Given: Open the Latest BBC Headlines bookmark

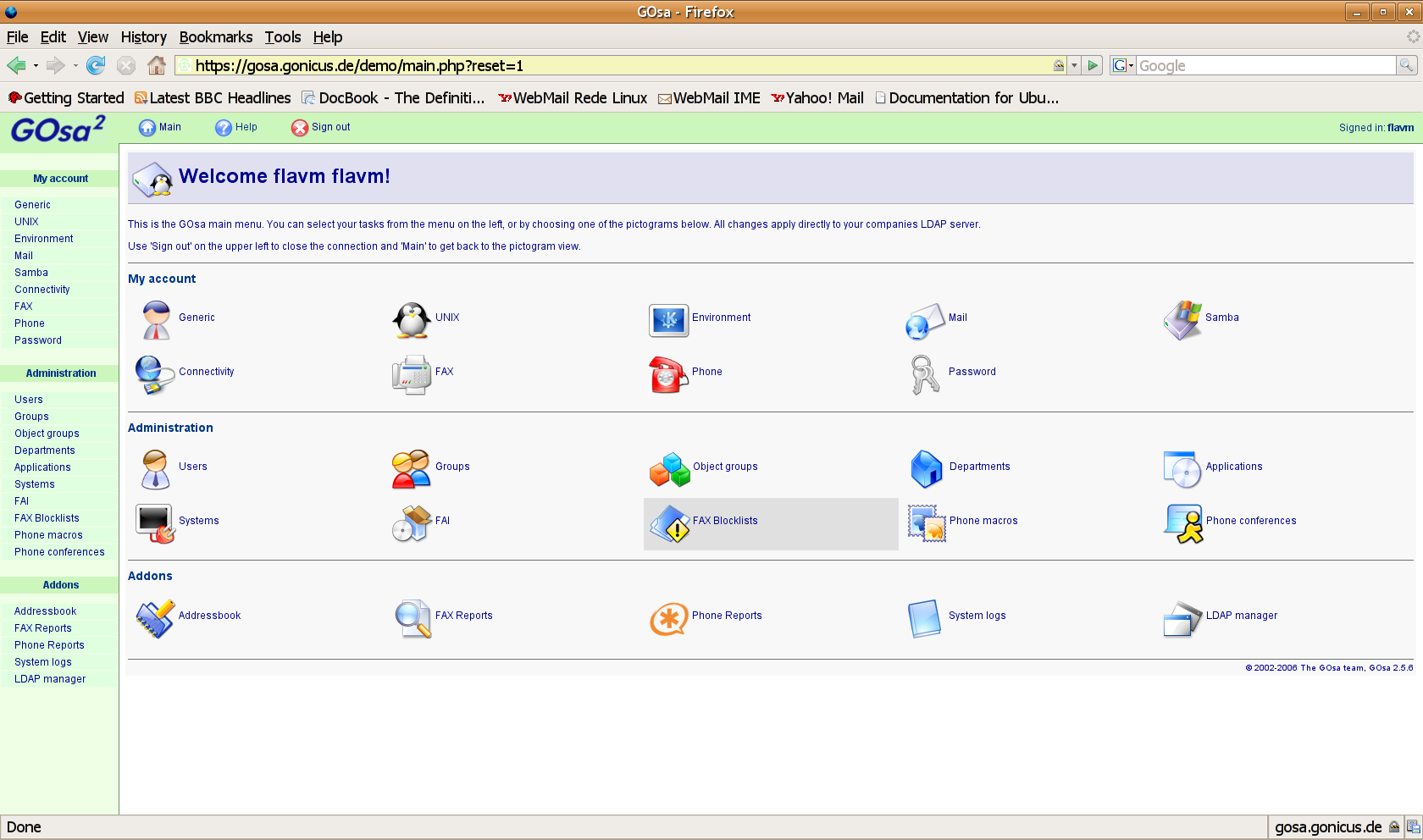Looking at the screenshot, I should [213, 98].
